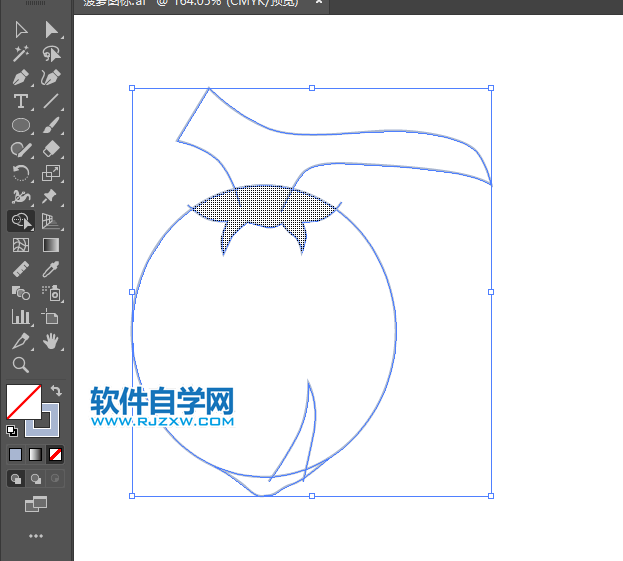Select the Shaper tool
This screenshot has height=561, width=623.
21,149
